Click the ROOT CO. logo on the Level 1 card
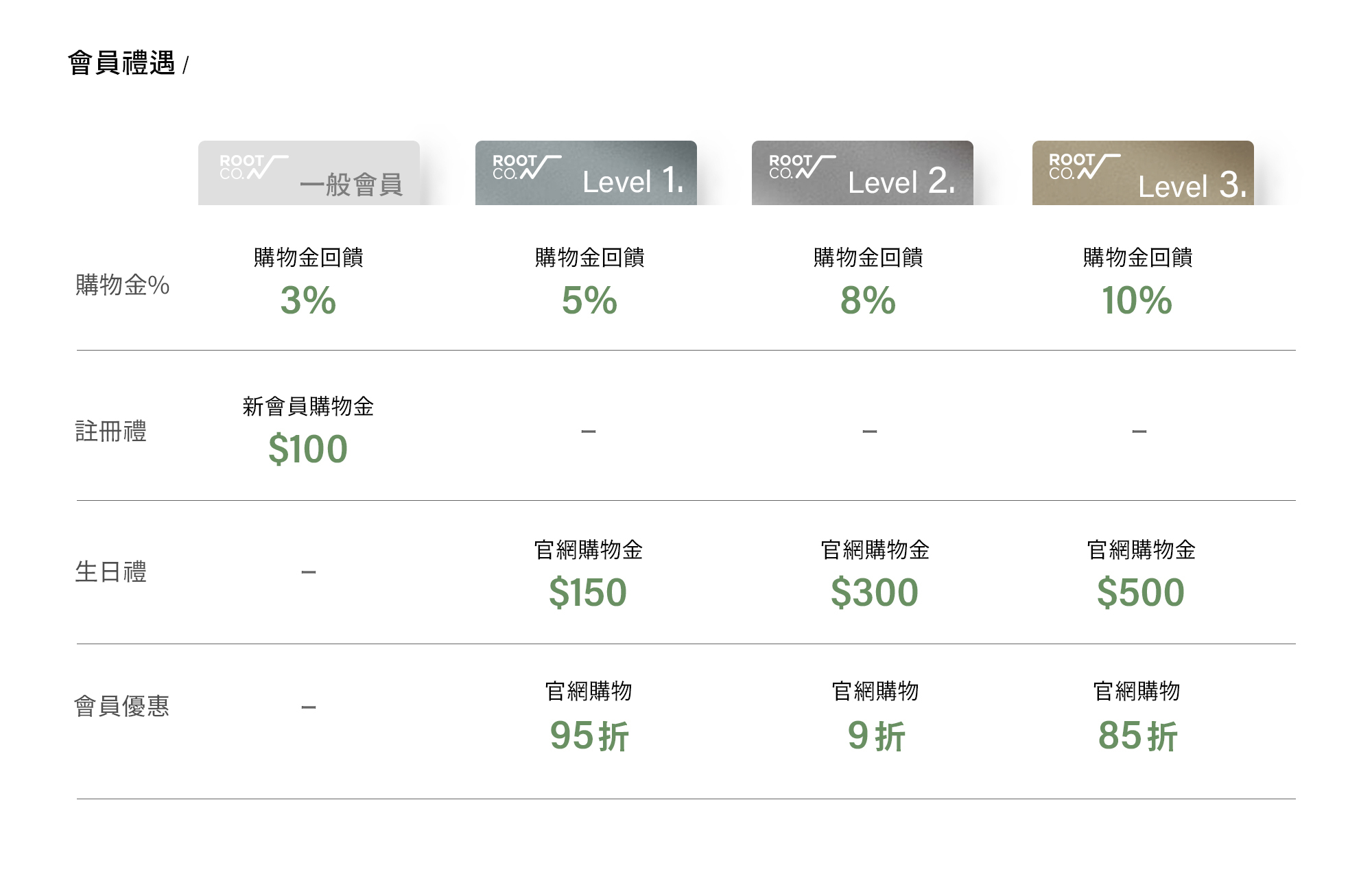1372x872 pixels. 526,167
